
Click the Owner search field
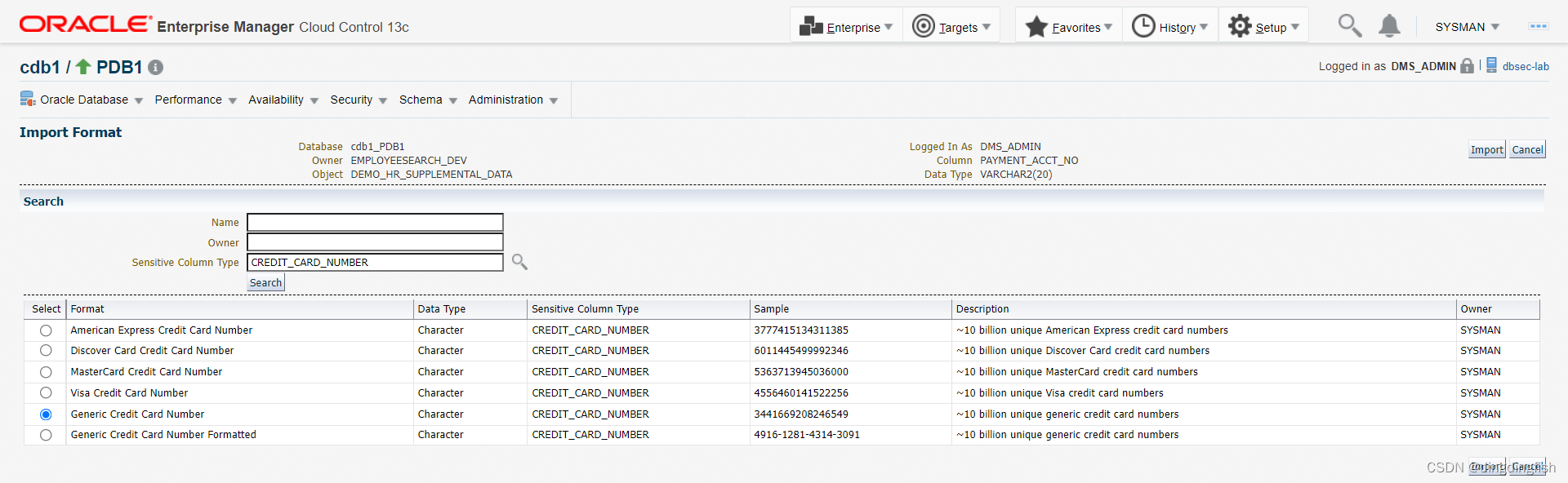coord(375,242)
